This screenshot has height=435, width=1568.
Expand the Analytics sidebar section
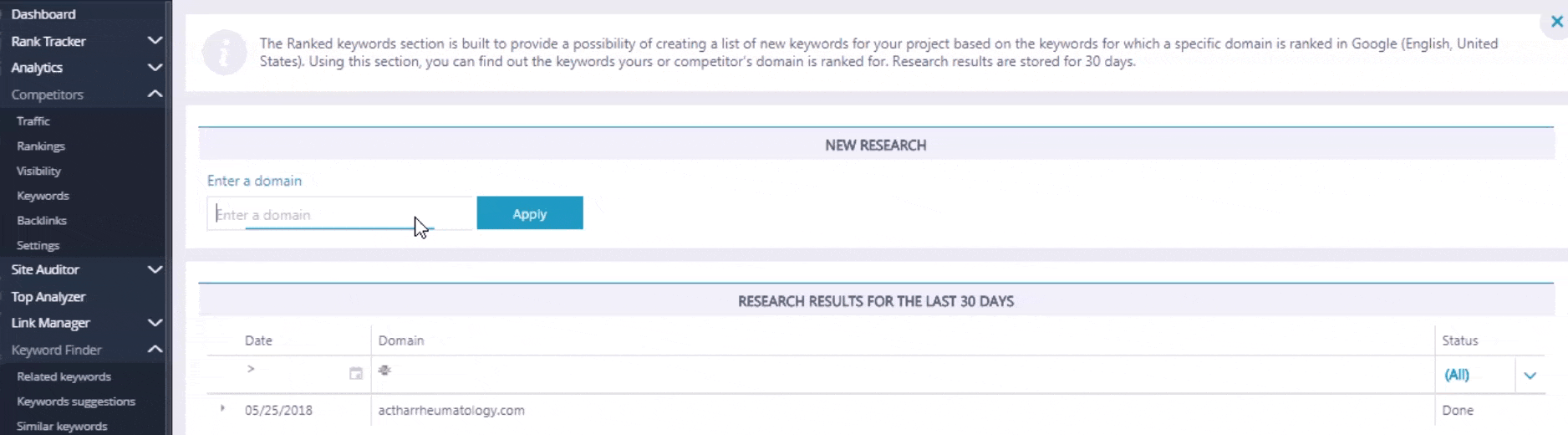pyautogui.click(x=155, y=67)
